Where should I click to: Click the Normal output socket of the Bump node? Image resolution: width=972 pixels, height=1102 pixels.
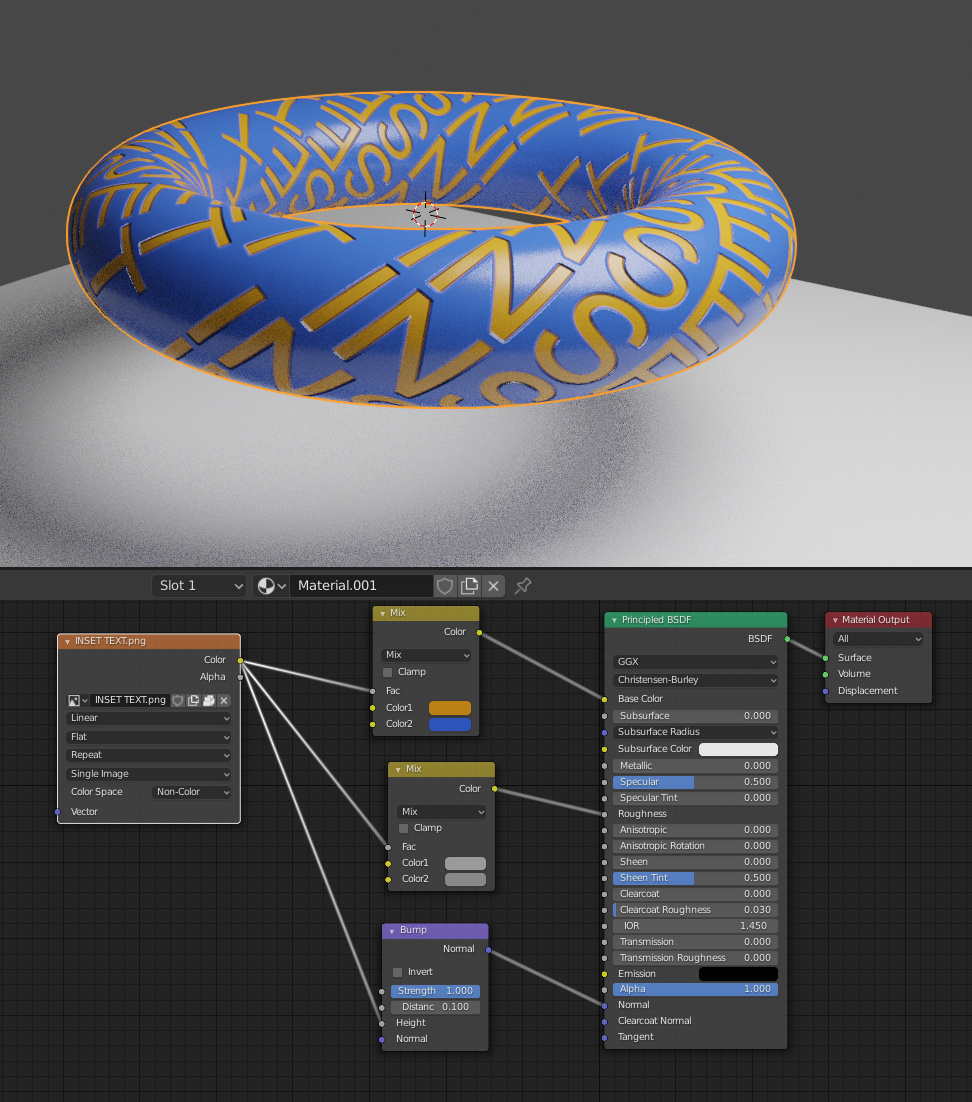(x=488, y=949)
